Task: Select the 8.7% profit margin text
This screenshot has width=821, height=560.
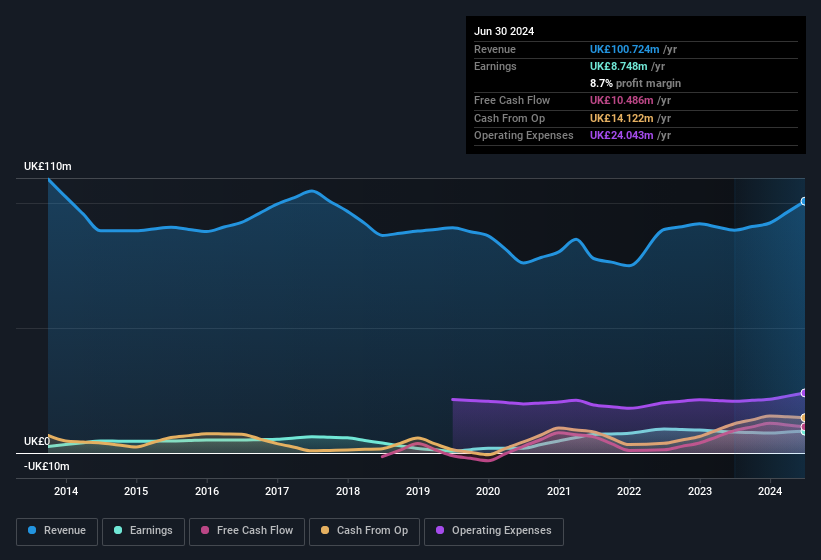Action: point(635,83)
